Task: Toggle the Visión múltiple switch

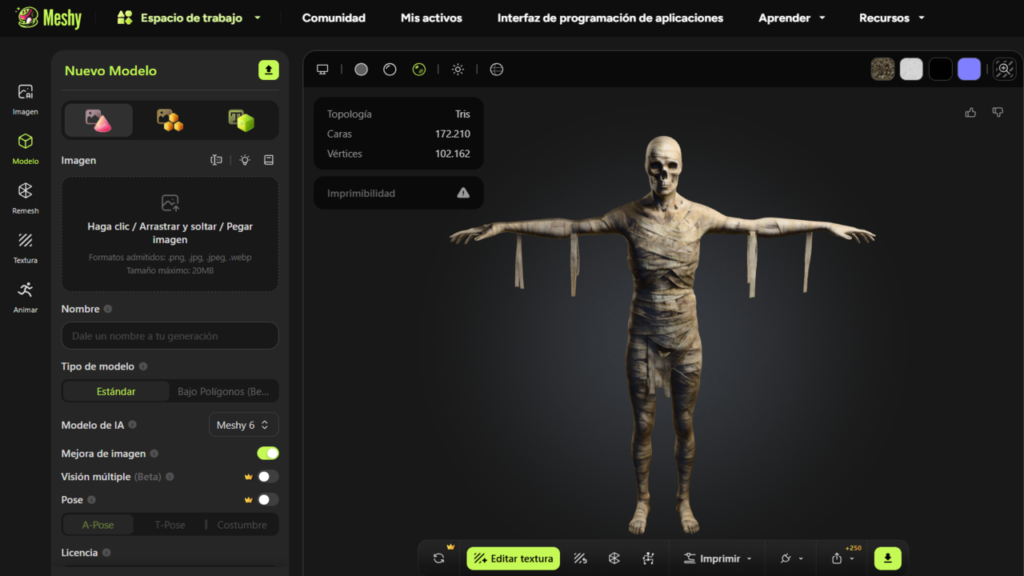Action: [x=268, y=477]
